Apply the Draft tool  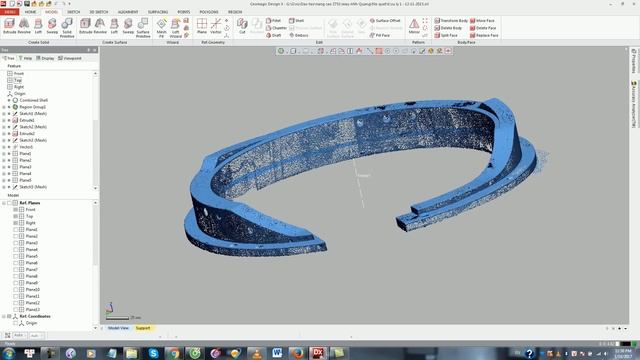click(273, 35)
